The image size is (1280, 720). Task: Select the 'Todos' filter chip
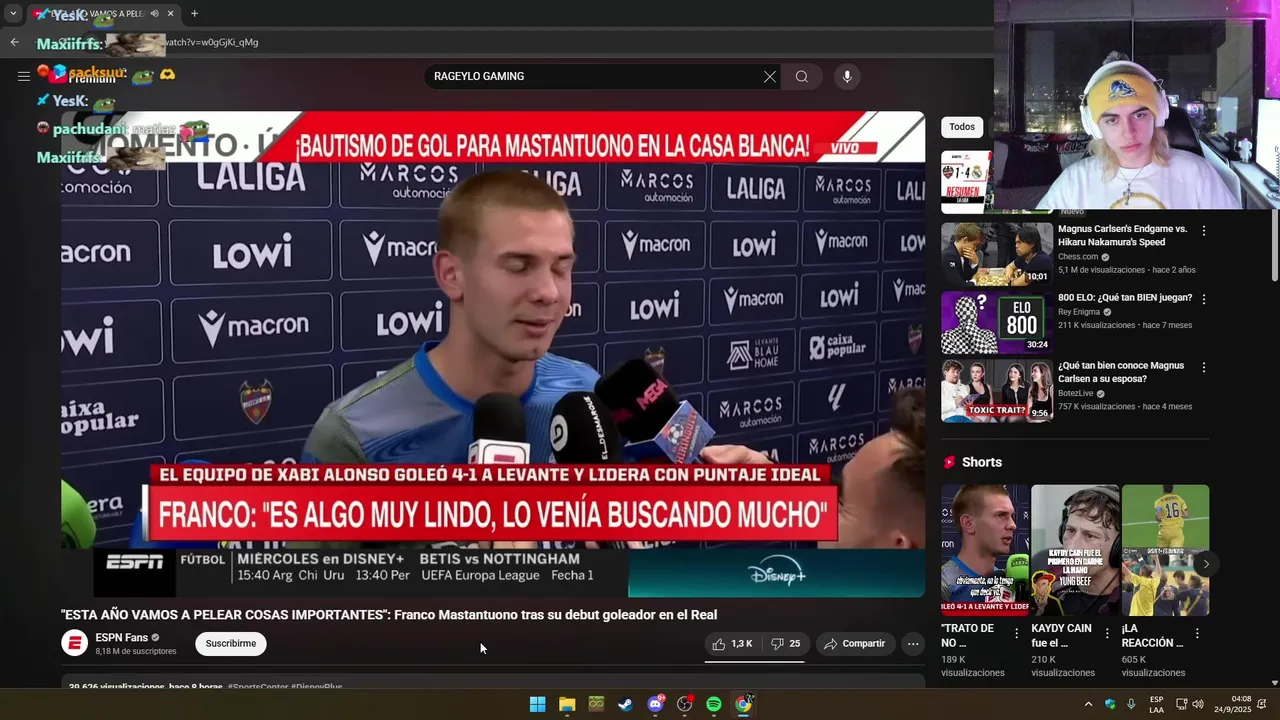pyautogui.click(x=962, y=127)
